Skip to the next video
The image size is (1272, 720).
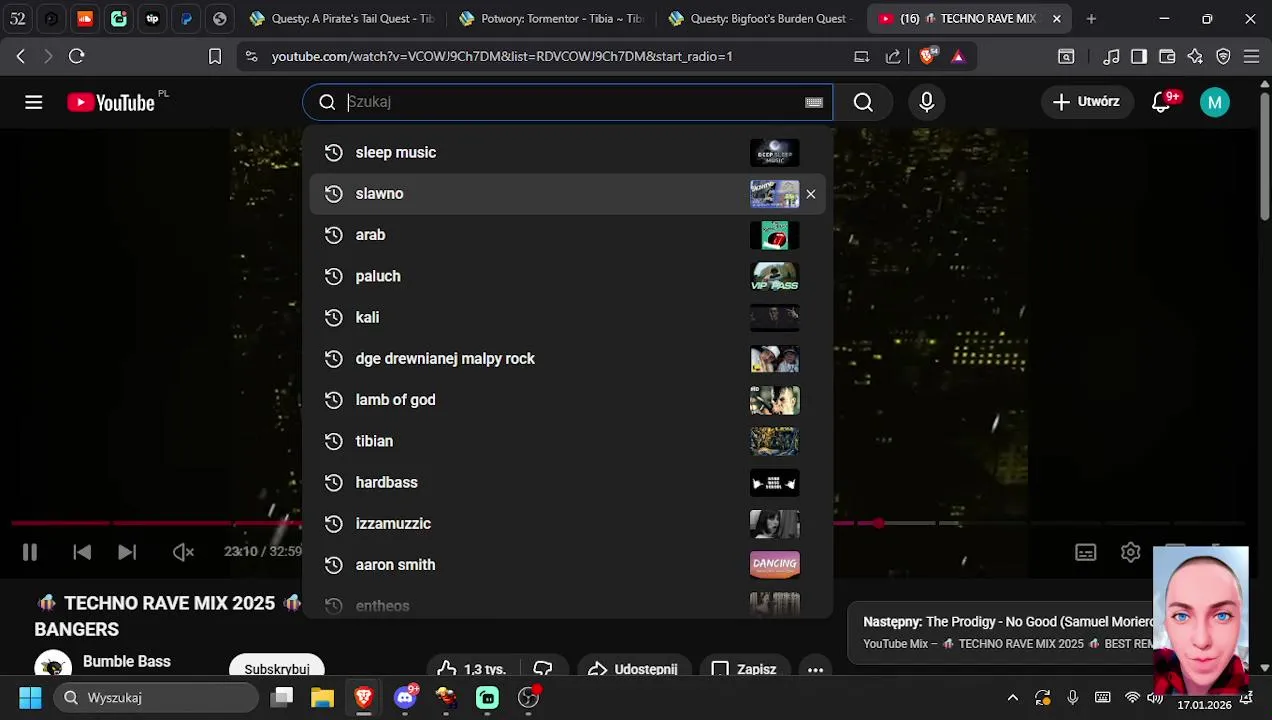click(x=127, y=552)
